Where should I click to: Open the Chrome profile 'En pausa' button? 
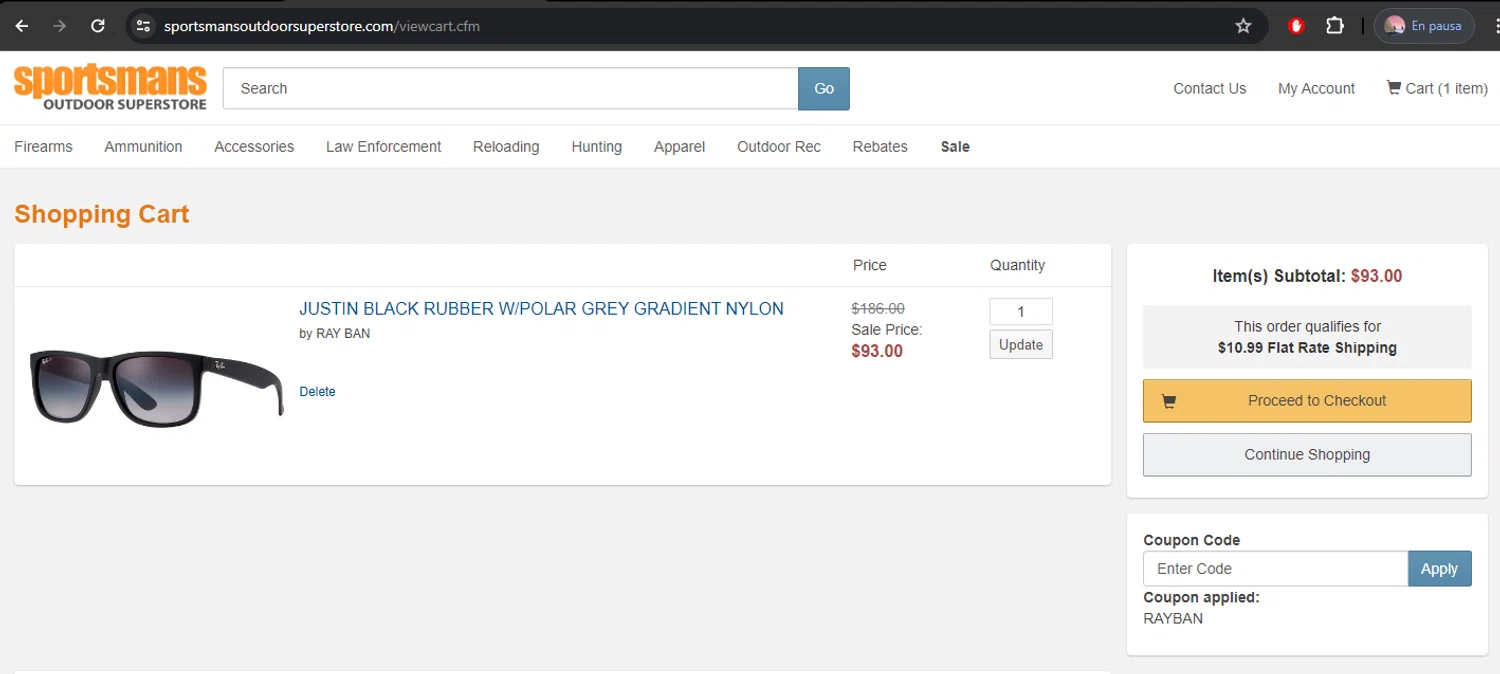[1424, 26]
